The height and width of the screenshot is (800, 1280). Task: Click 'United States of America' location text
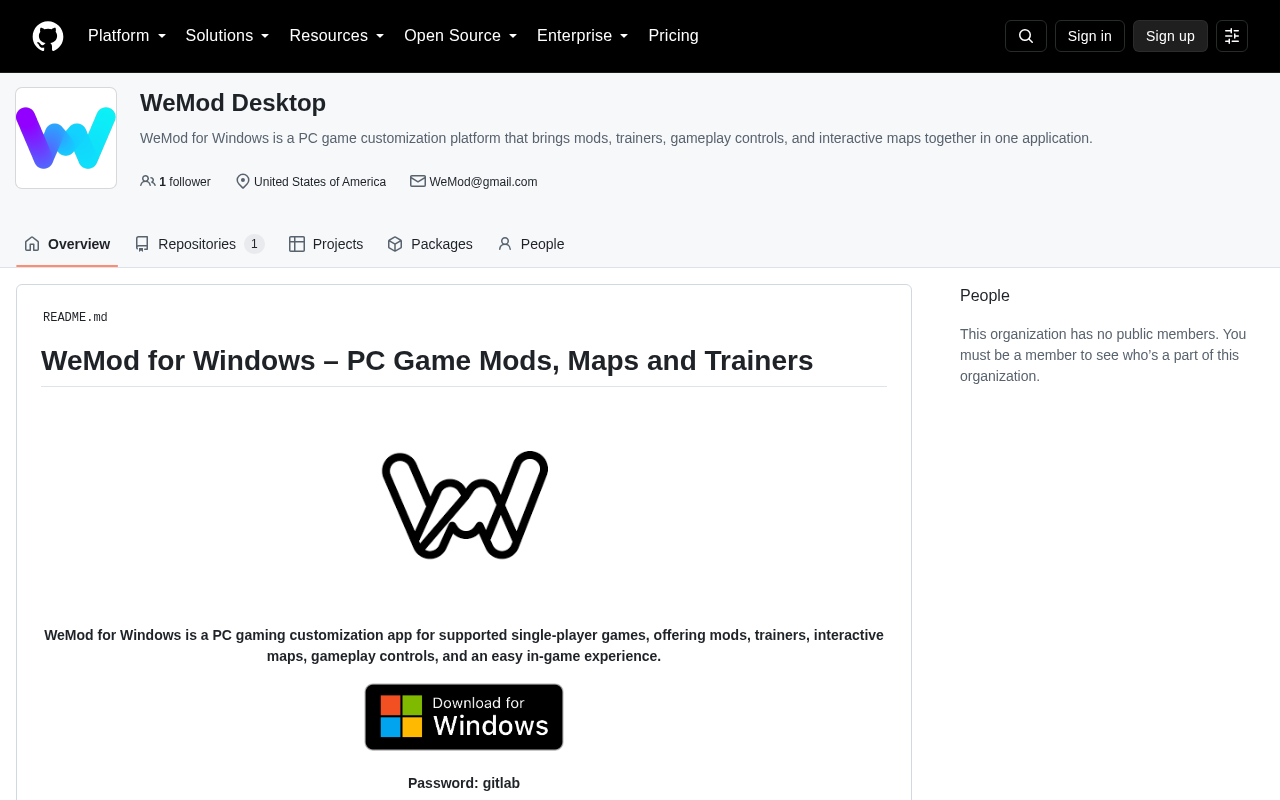320,182
